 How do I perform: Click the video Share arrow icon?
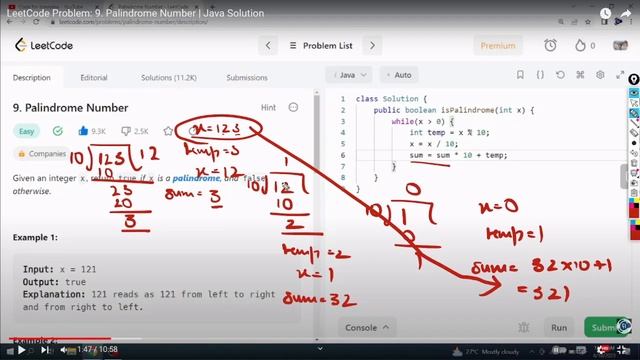(x=626, y=13)
